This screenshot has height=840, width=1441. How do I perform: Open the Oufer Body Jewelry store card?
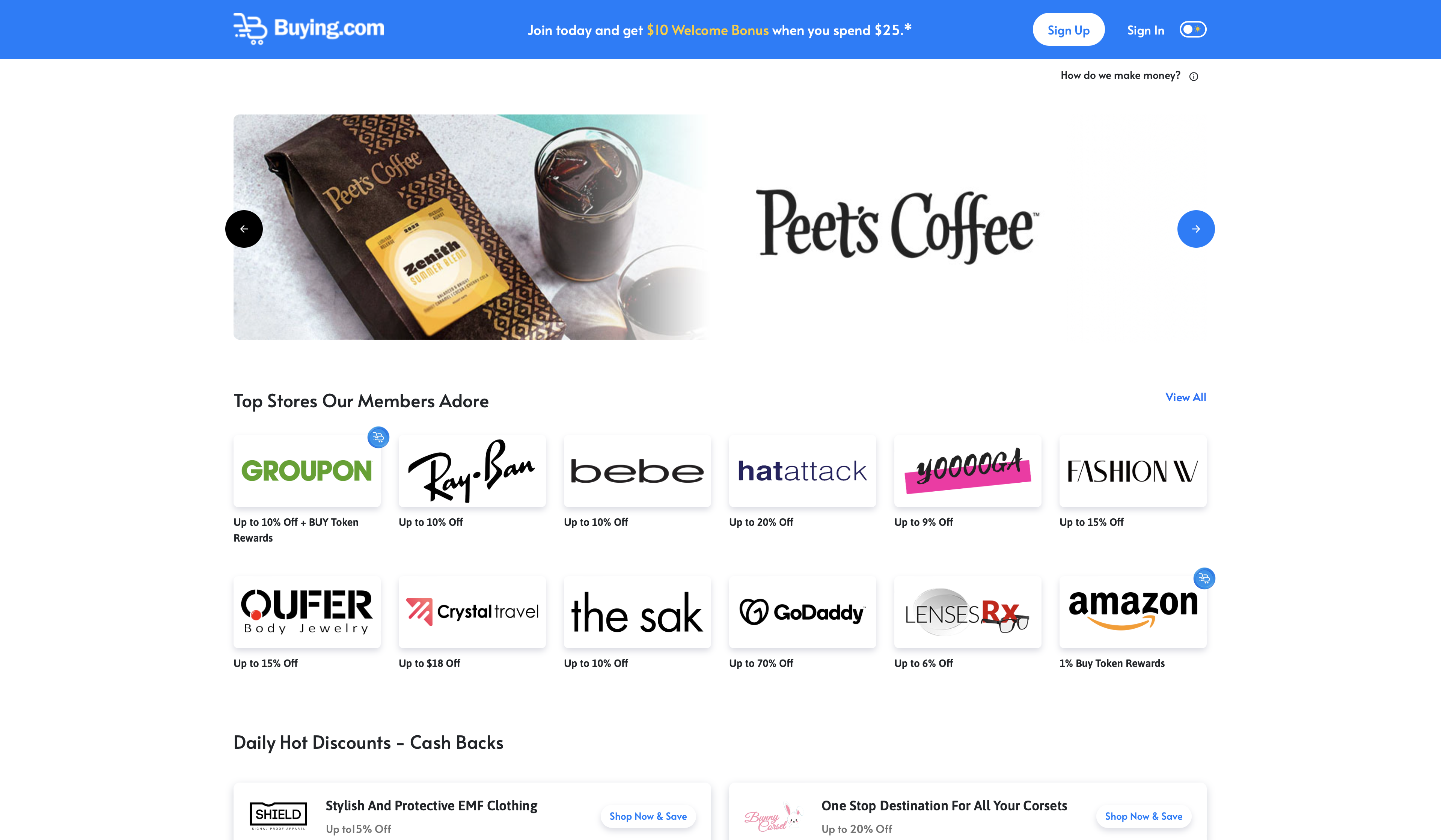click(307, 612)
